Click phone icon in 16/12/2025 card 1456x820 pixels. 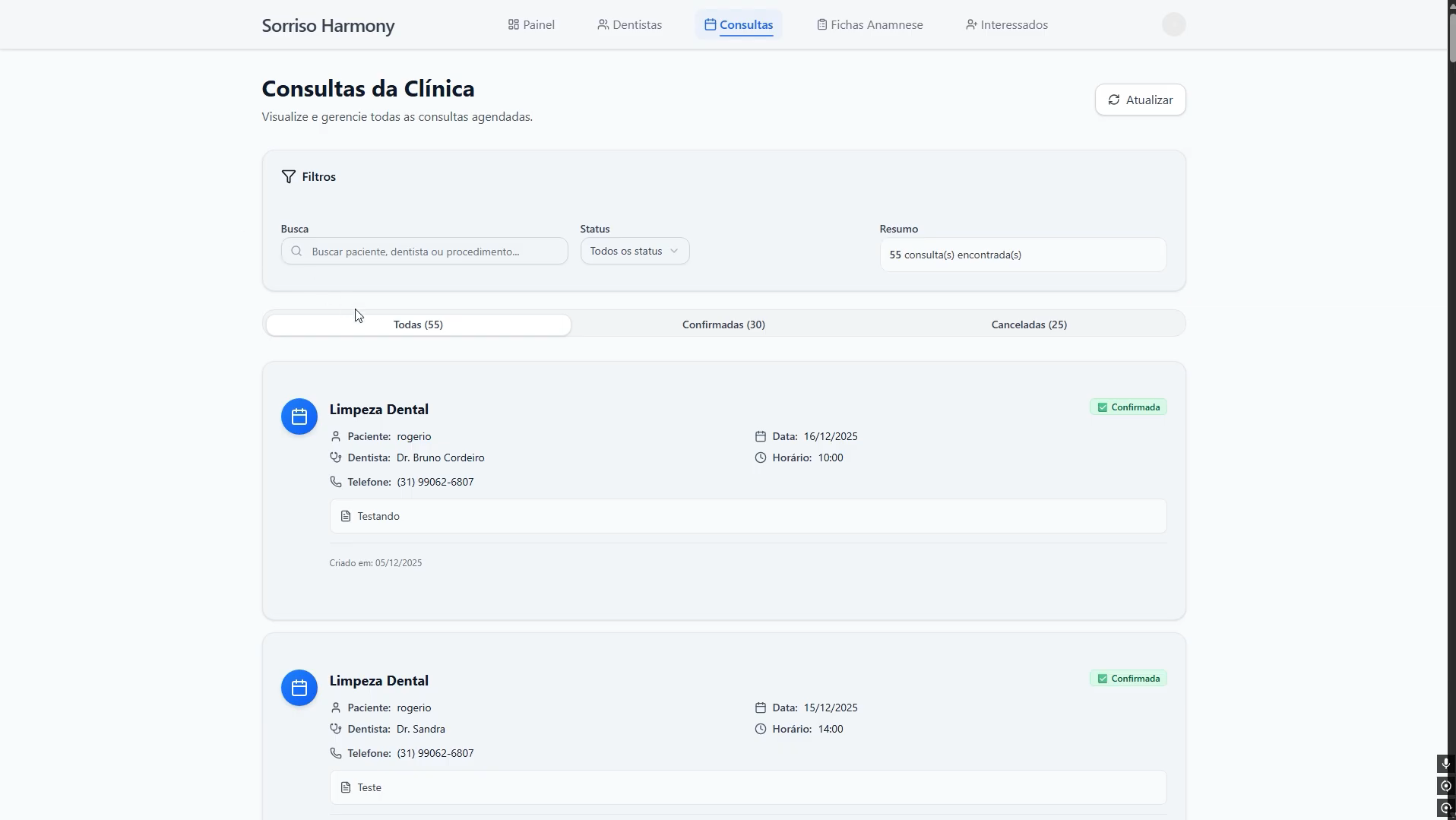pyautogui.click(x=336, y=482)
